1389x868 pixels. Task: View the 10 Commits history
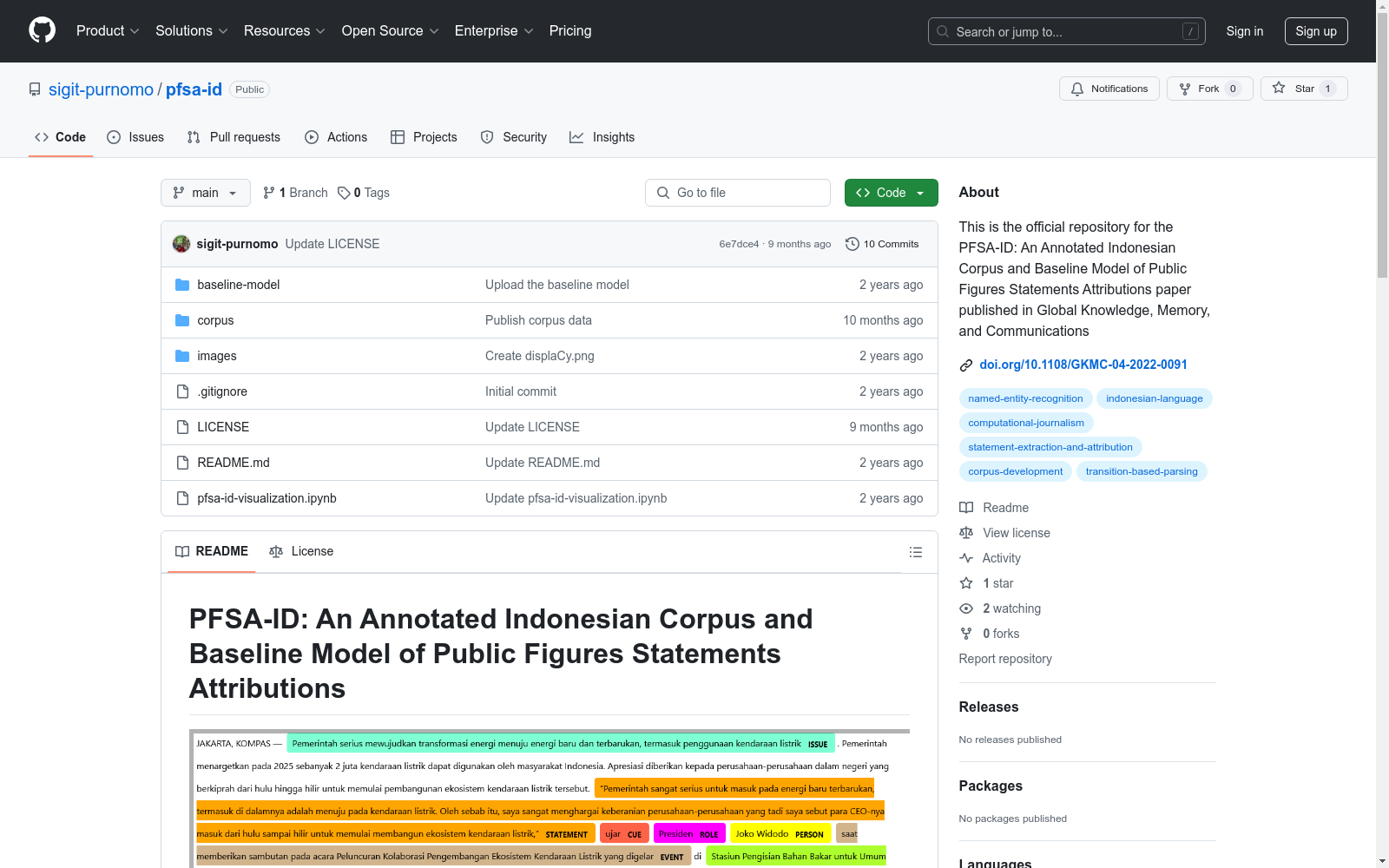pyautogui.click(x=882, y=244)
